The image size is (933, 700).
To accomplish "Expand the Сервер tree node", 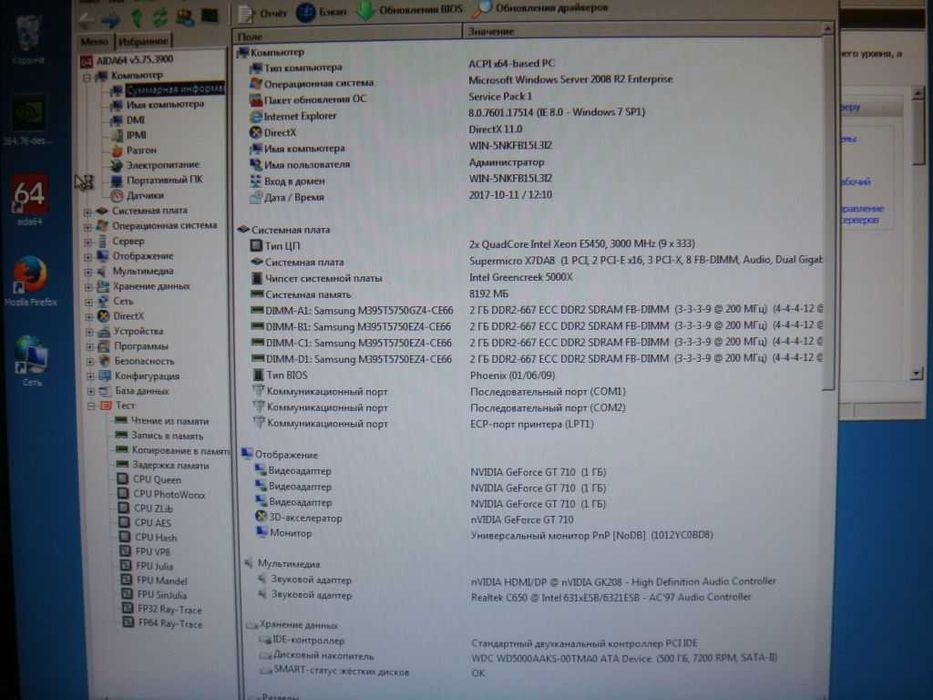I will [x=88, y=242].
